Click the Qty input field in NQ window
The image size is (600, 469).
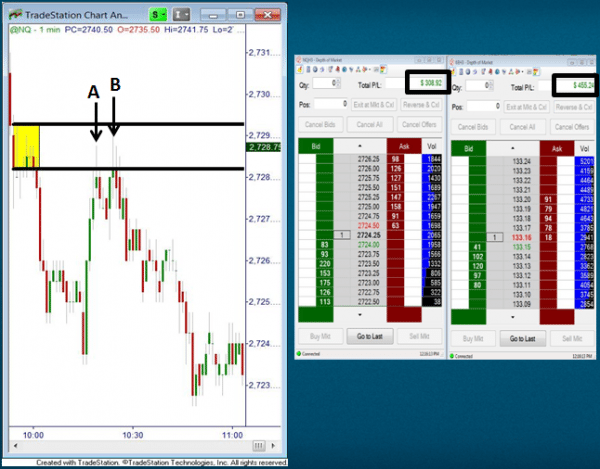tap(333, 85)
